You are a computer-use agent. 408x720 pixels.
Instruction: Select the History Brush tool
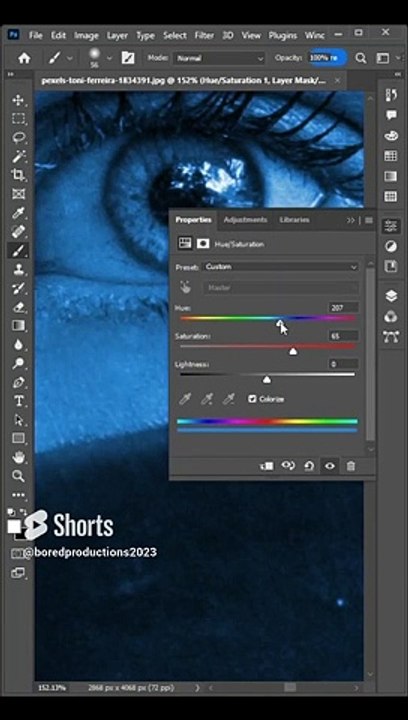click(x=18, y=288)
